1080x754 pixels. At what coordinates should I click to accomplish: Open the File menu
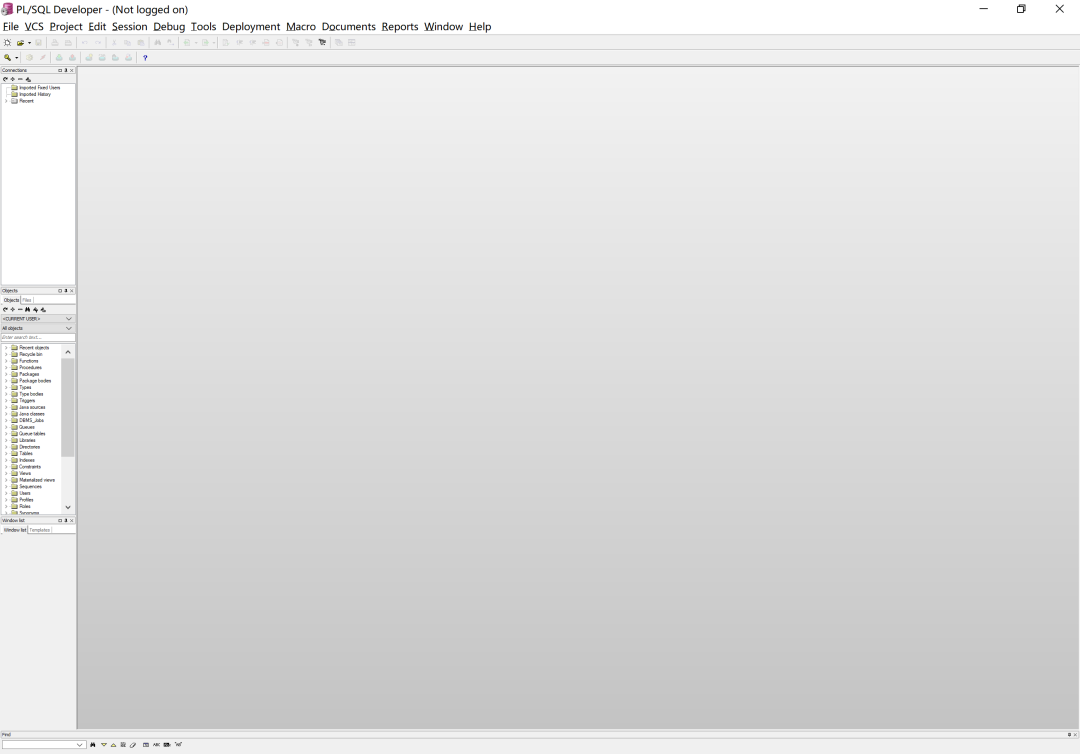[11, 26]
